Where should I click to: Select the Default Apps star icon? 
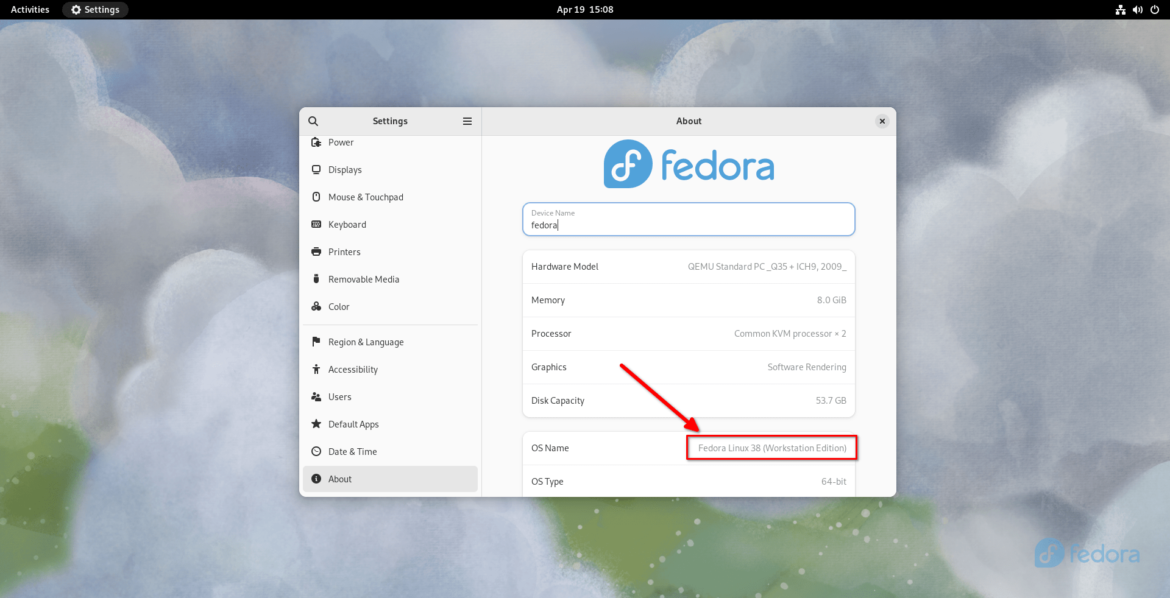point(316,424)
